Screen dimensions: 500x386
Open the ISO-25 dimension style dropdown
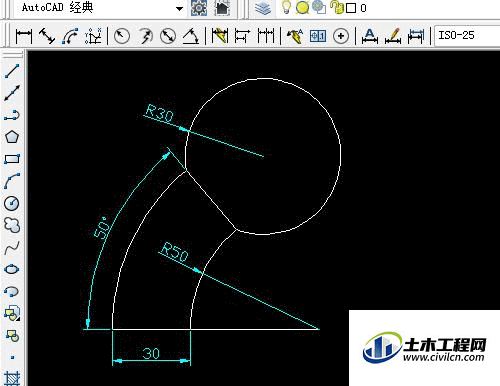click(x=467, y=35)
